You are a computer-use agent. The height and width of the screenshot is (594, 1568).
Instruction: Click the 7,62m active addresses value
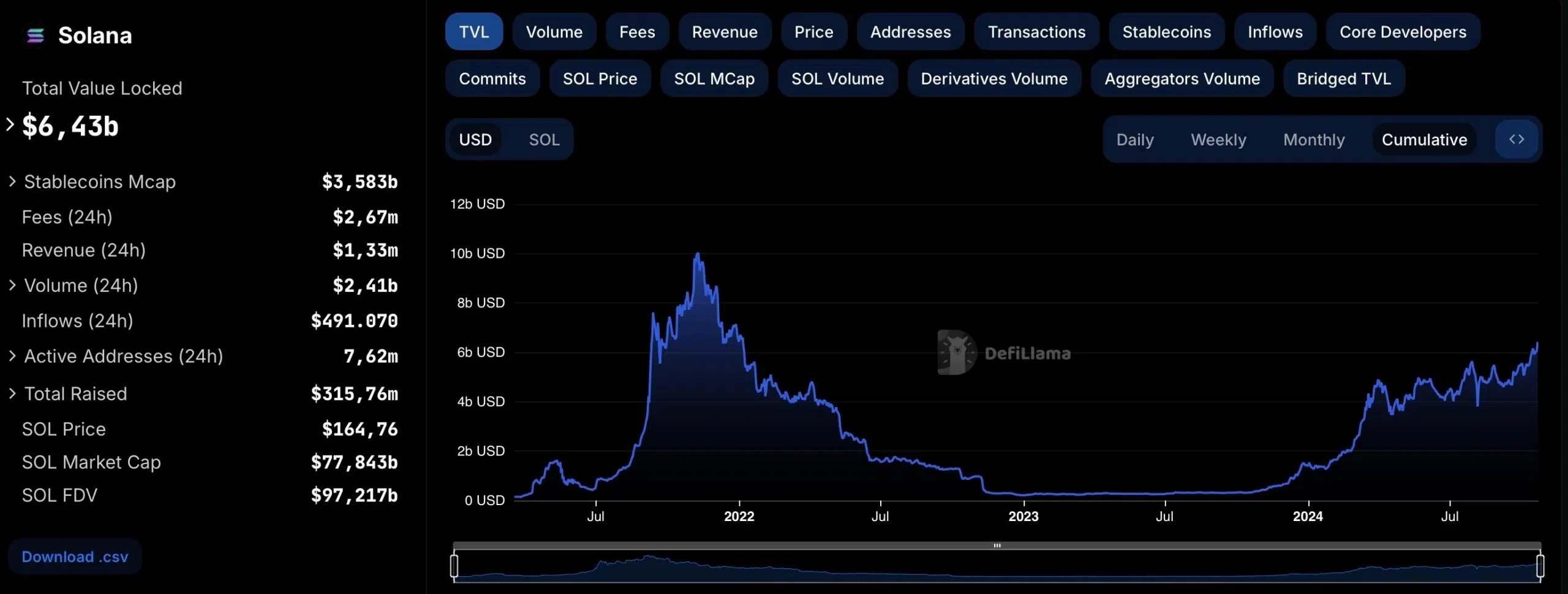tap(371, 356)
